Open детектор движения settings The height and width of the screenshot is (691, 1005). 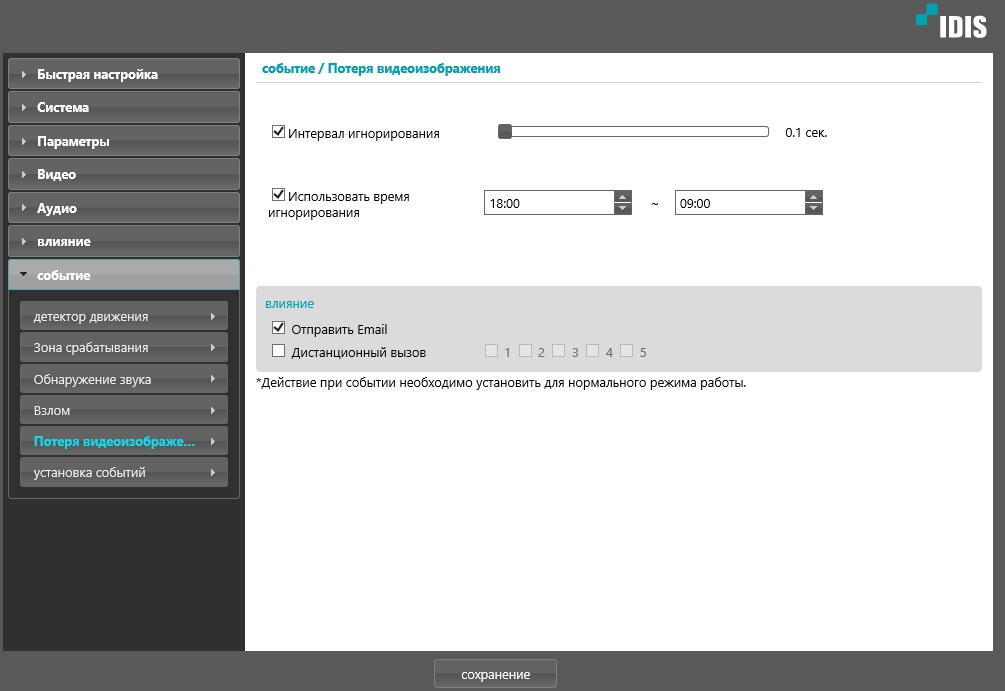[124, 316]
